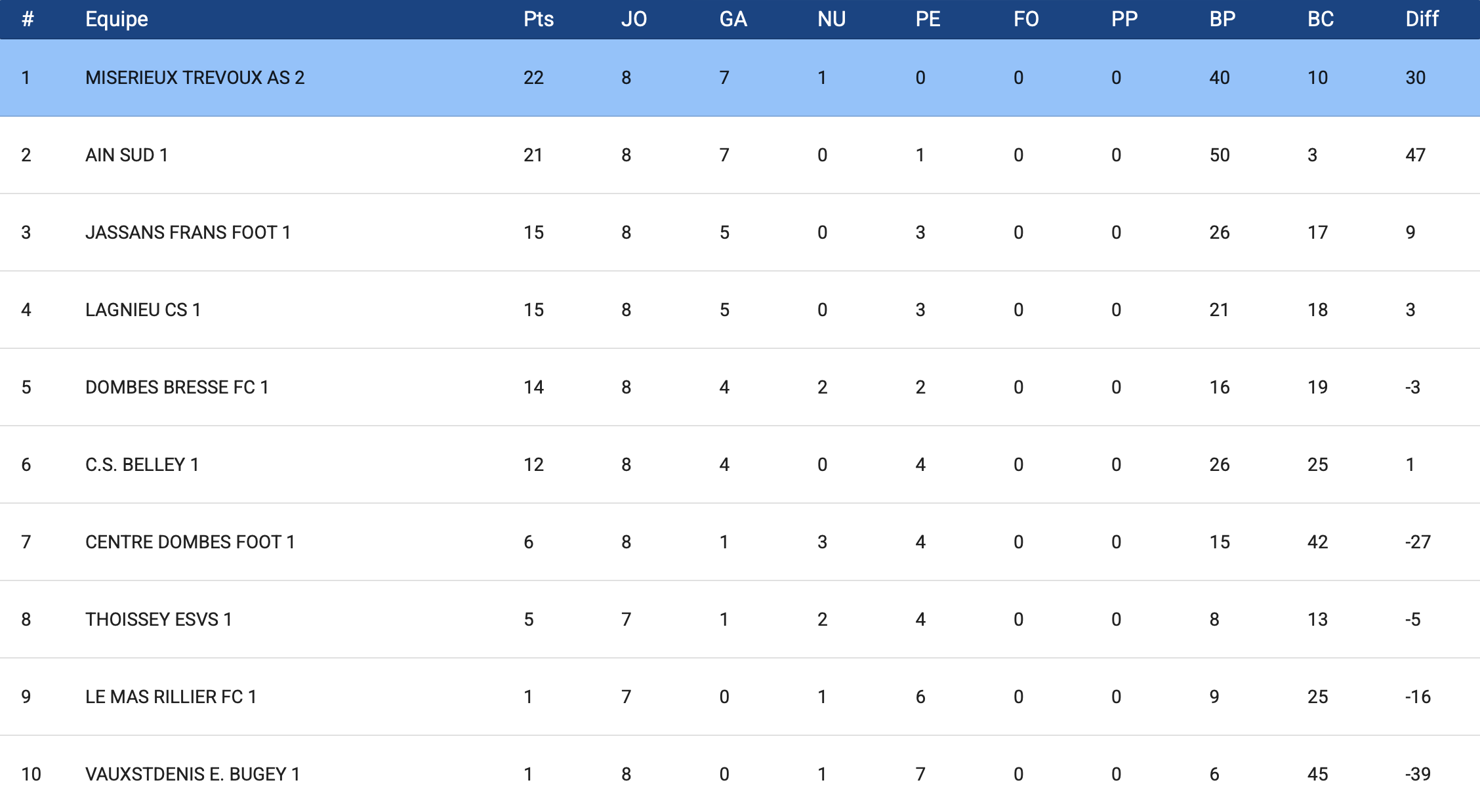This screenshot has height=812, width=1480.
Task: Select the Diff column header
Action: 1422,19
